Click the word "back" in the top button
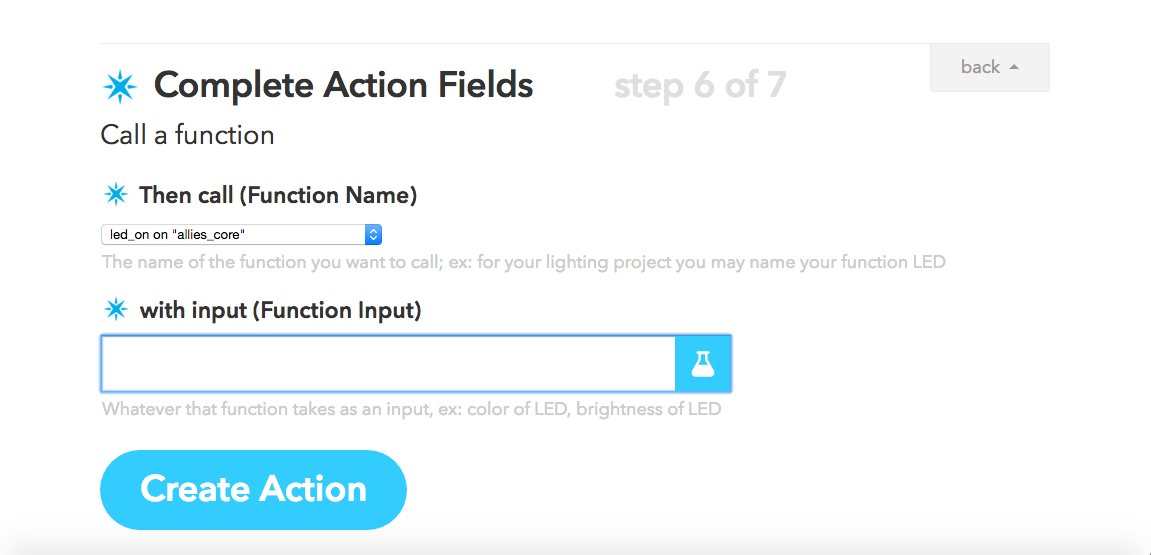Viewport: 1151px width, 555px height. tap(980, 67)
